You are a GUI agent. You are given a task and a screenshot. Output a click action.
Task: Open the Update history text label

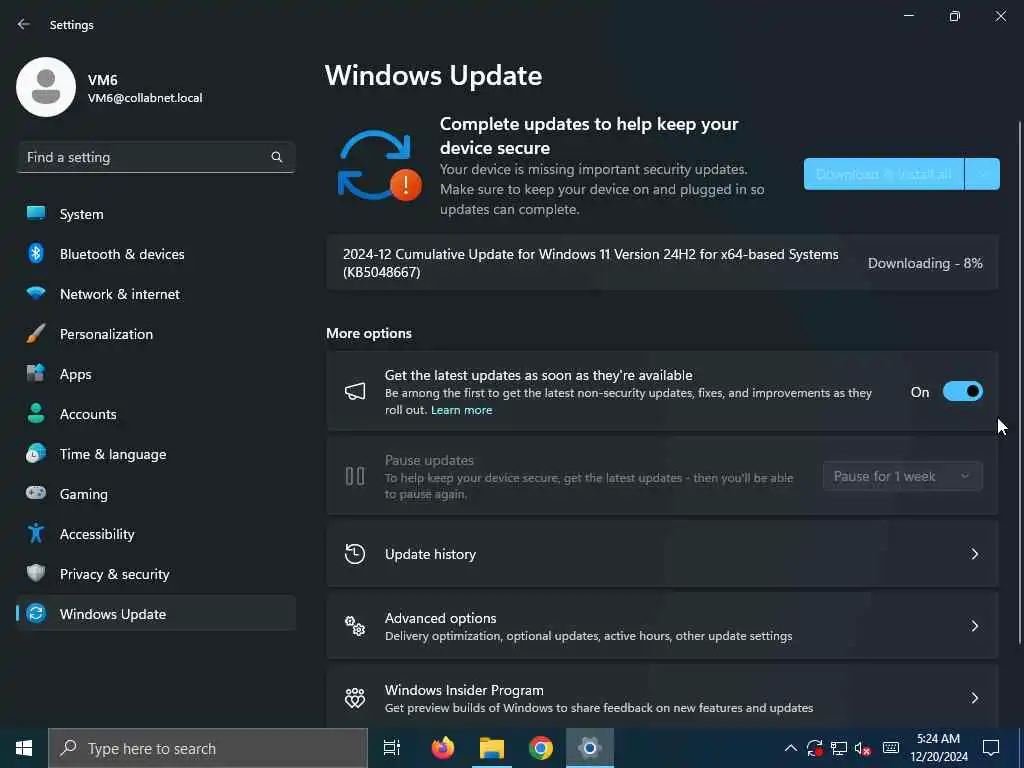click(430, 554)
